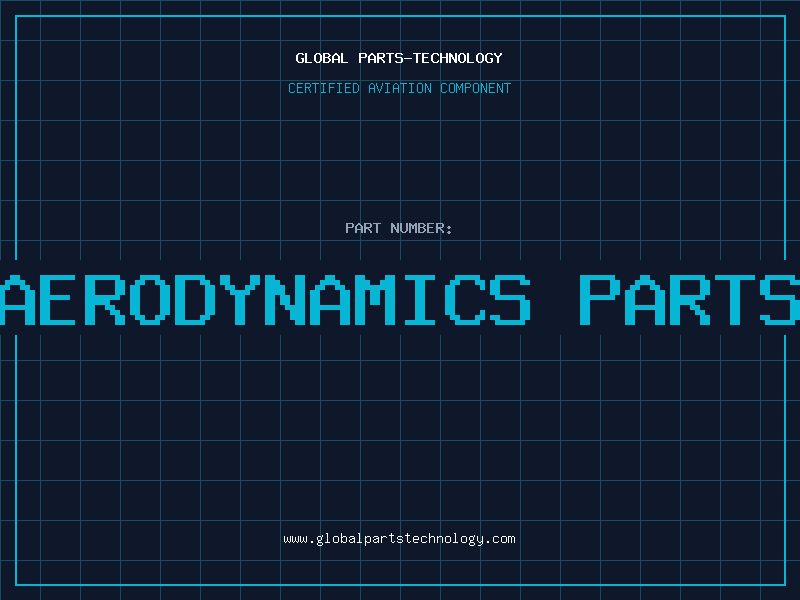Click the word NUMBER: above the banner
This screenshot has height=600, width=800.
tap(422, 228)
